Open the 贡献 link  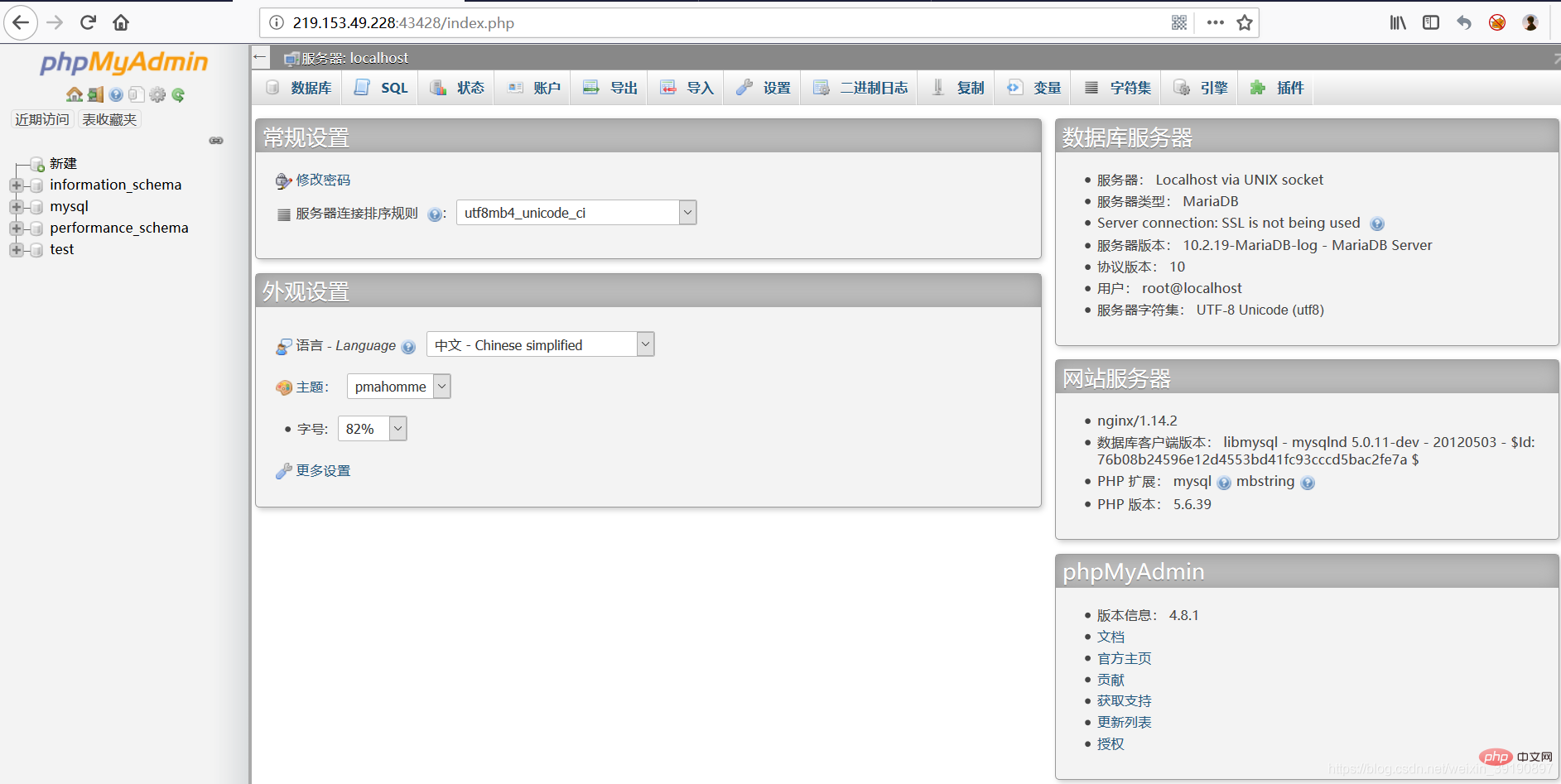pos(1111,680)
